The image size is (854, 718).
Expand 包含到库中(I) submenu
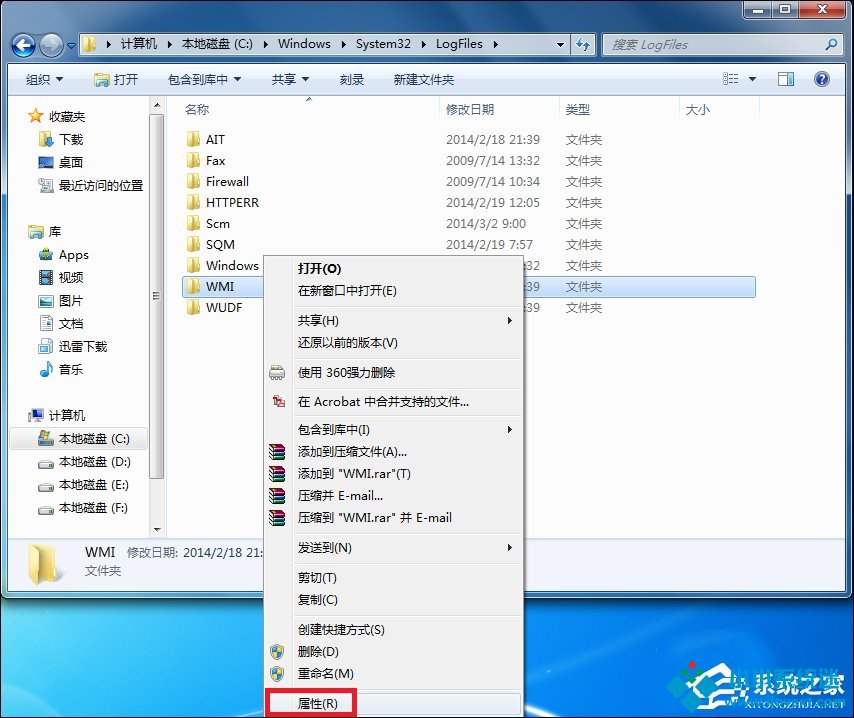click(393, 430)
